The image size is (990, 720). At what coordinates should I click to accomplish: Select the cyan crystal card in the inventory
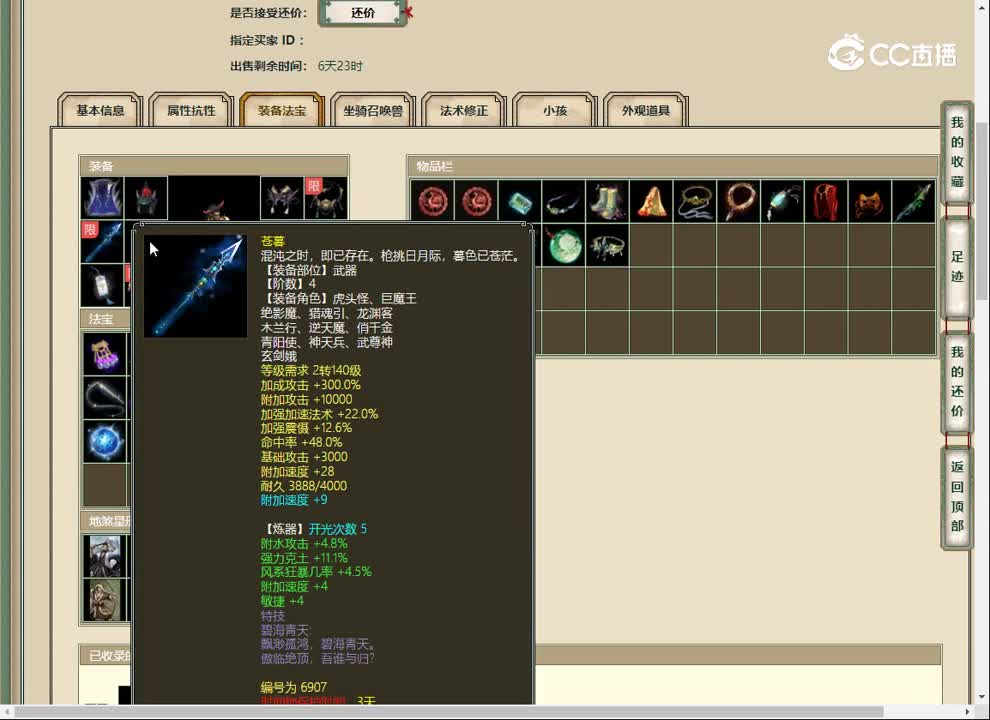point(520,201)
